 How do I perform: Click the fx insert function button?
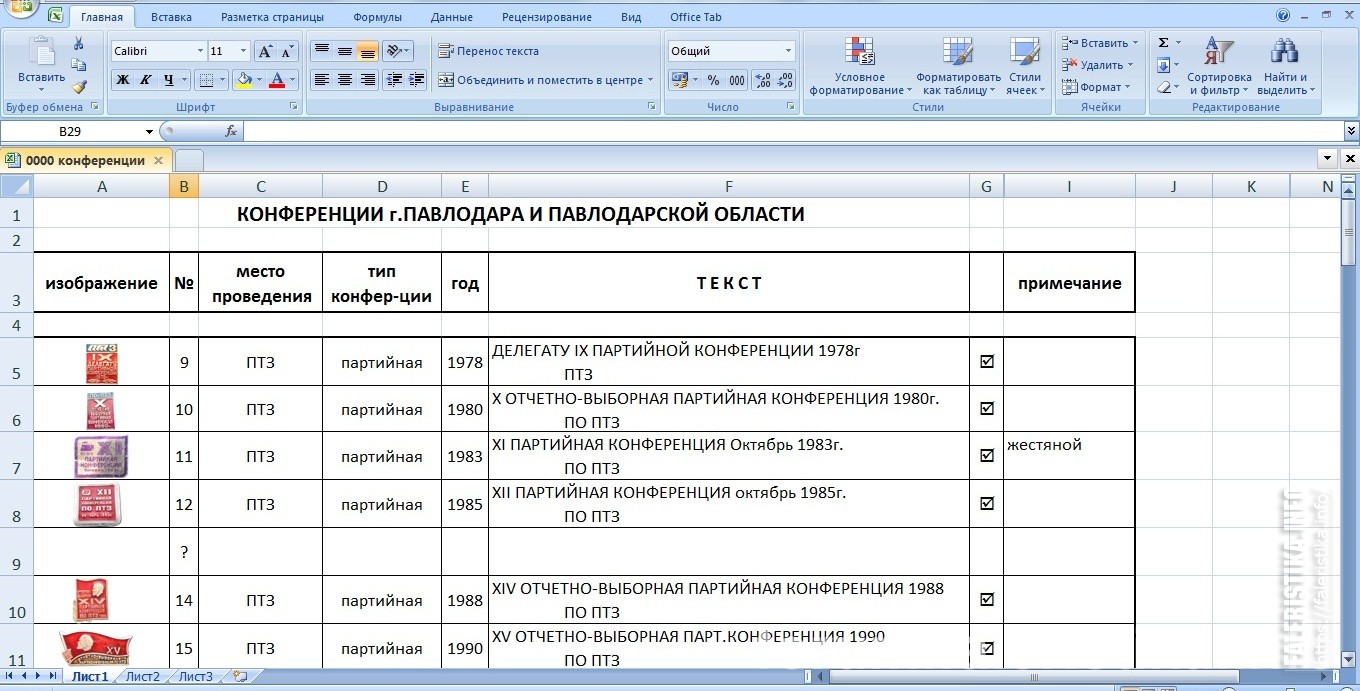pyautogui.click(x=231, y=131)
